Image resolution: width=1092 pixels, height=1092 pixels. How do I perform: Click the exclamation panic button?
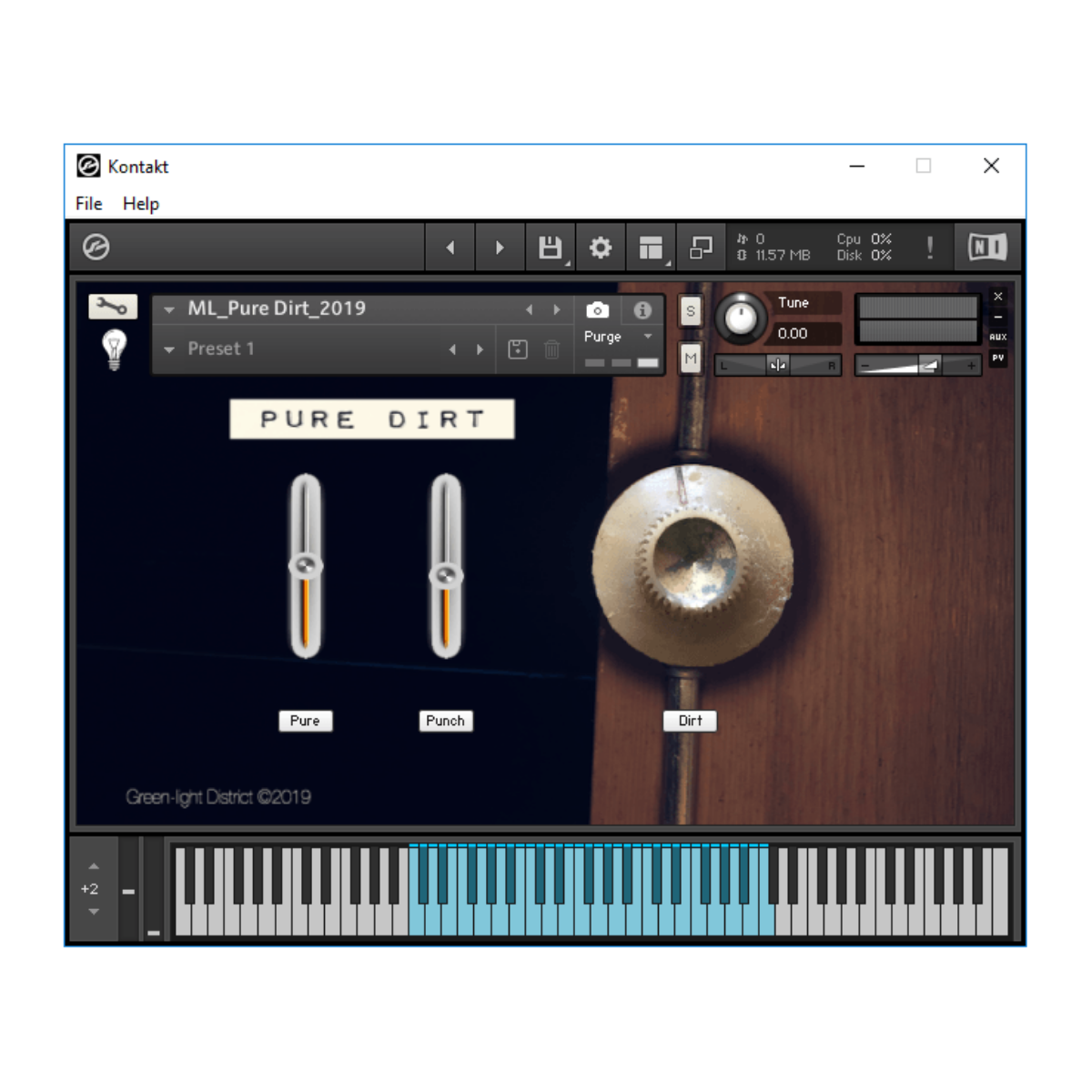(x=929, y=248)
